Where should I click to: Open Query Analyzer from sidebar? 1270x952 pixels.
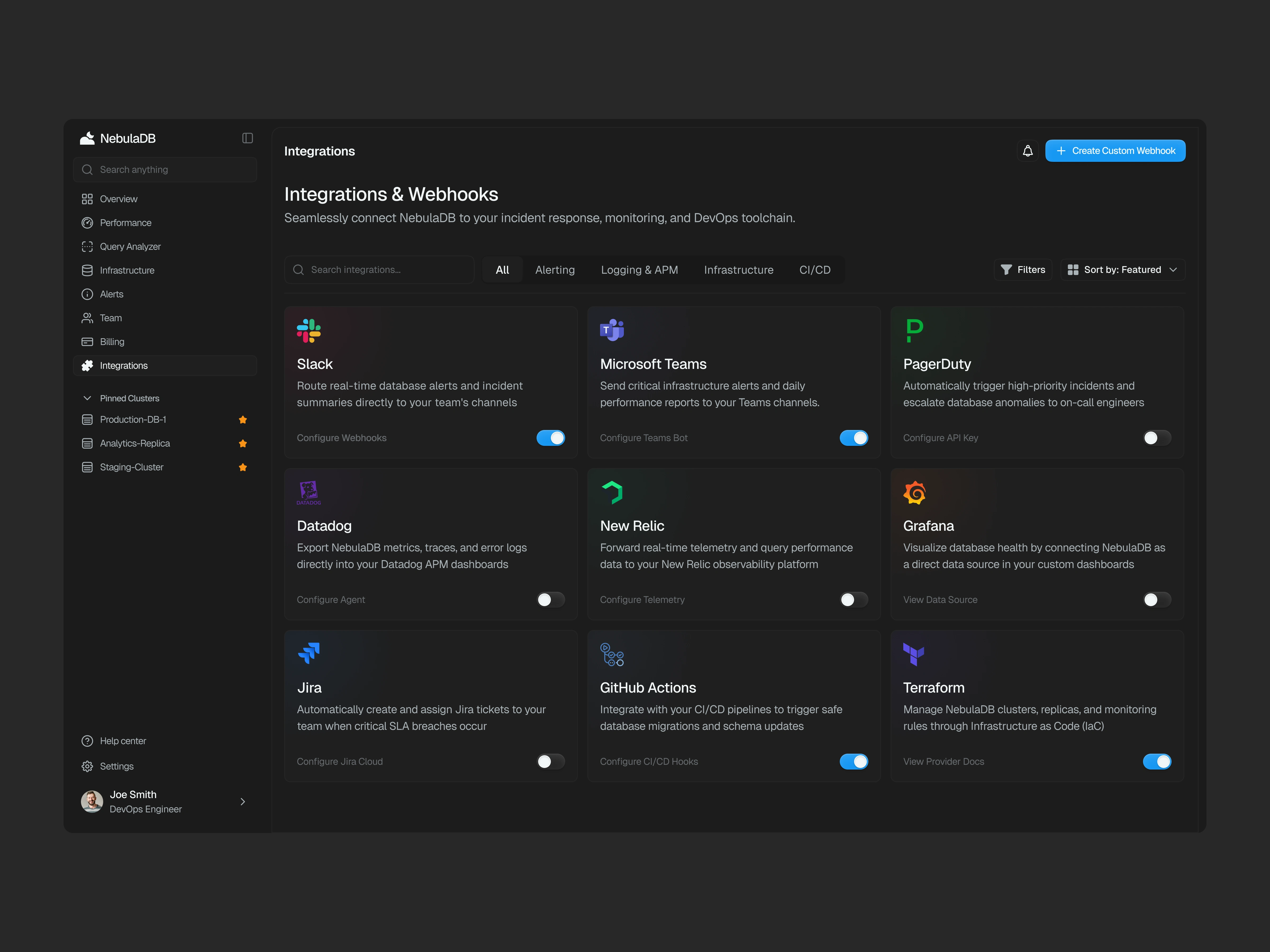coord(130,247)
